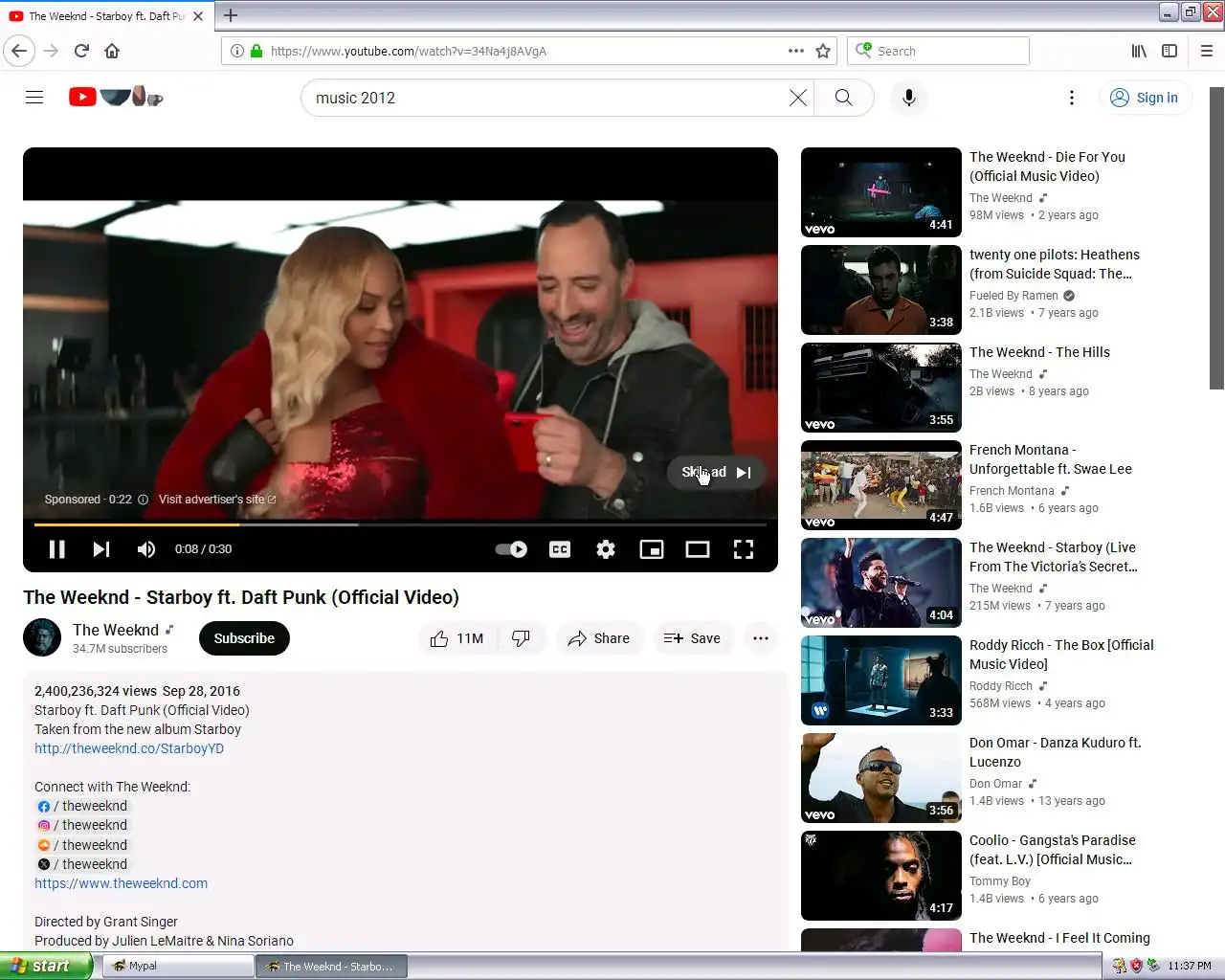Open theweeknd X link

coord(82,864)
